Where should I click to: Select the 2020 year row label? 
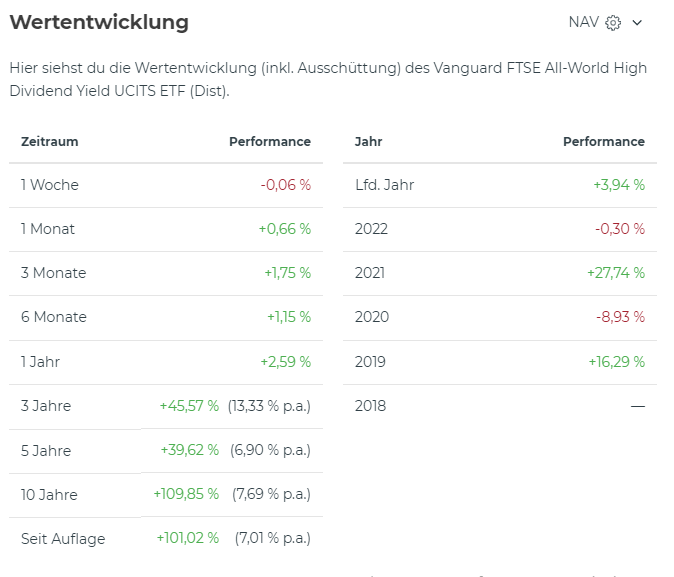370,317
